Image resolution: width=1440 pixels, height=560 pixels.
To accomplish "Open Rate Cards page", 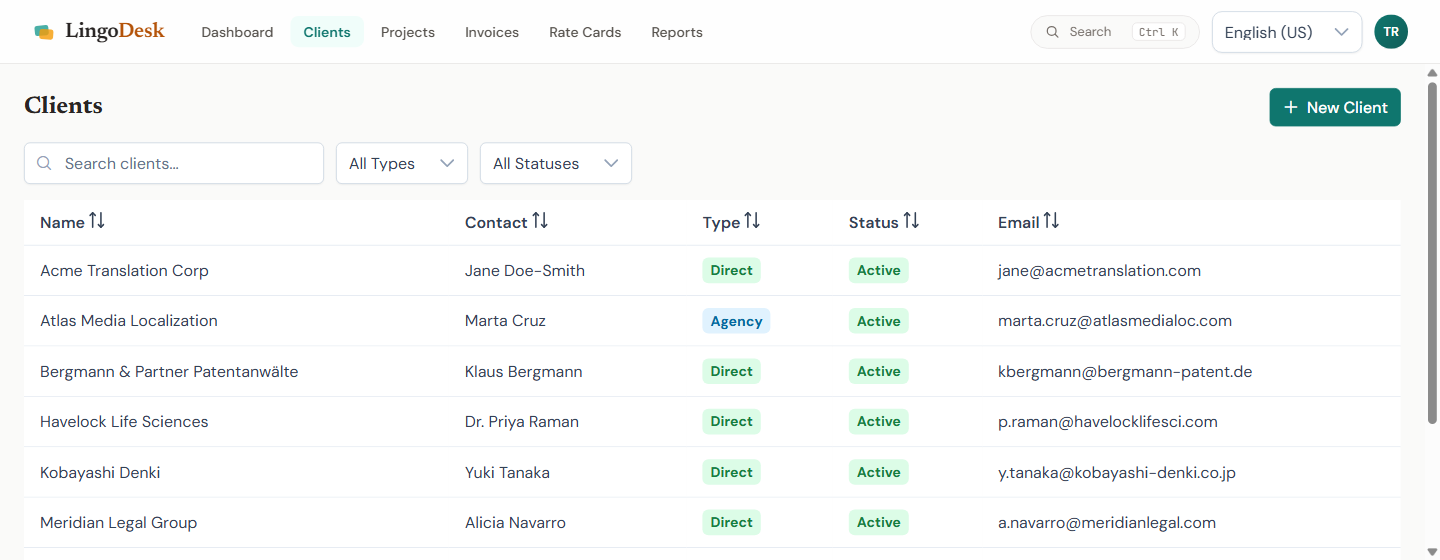I will point(585,32).
